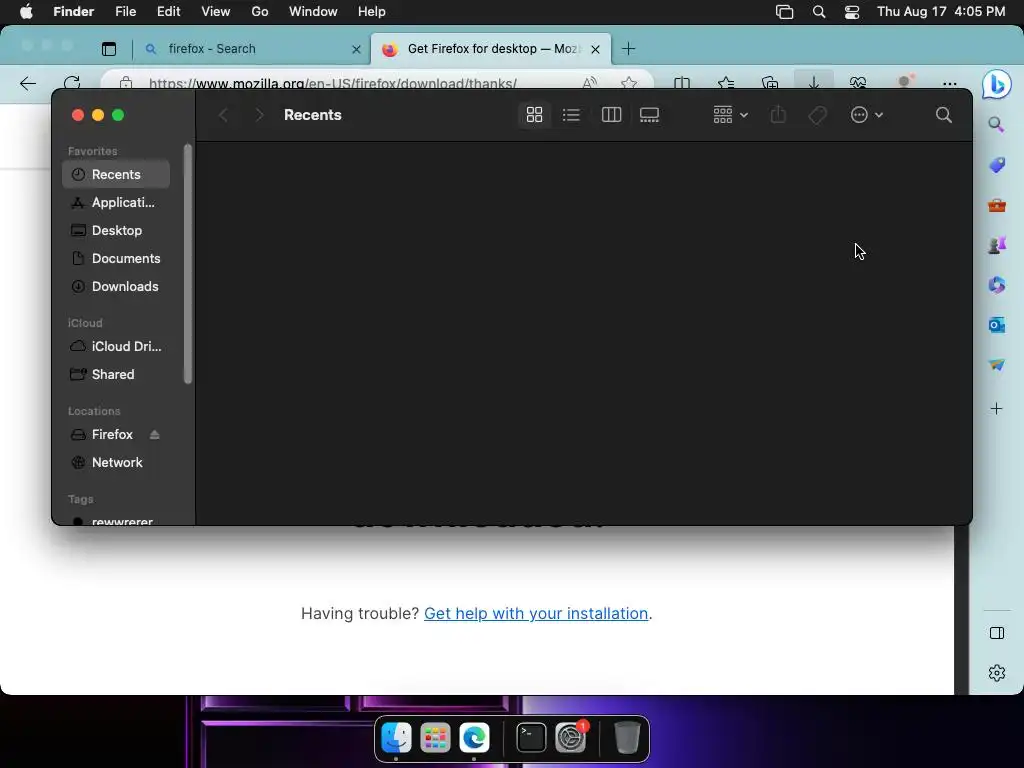Go forward in the Finder window
The height and width of the screenshot is (768, 1024).
coord(259,115)
